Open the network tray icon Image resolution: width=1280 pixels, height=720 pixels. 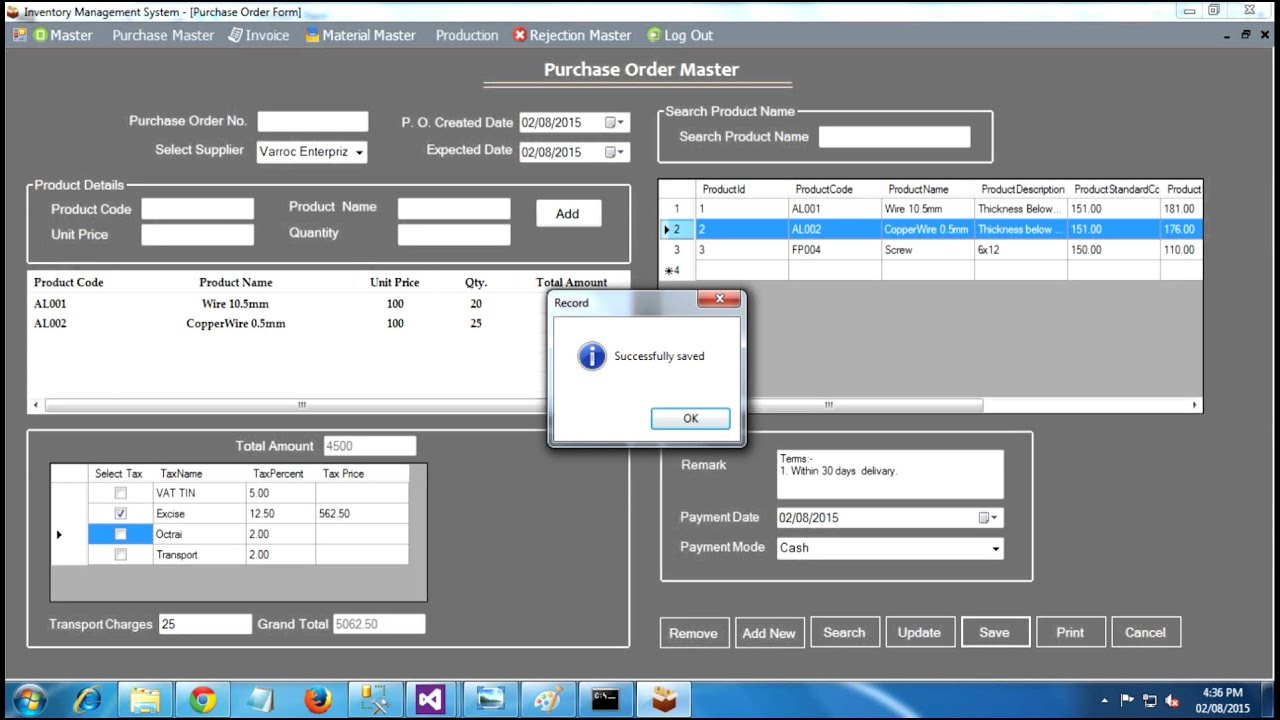point(1150,700)
